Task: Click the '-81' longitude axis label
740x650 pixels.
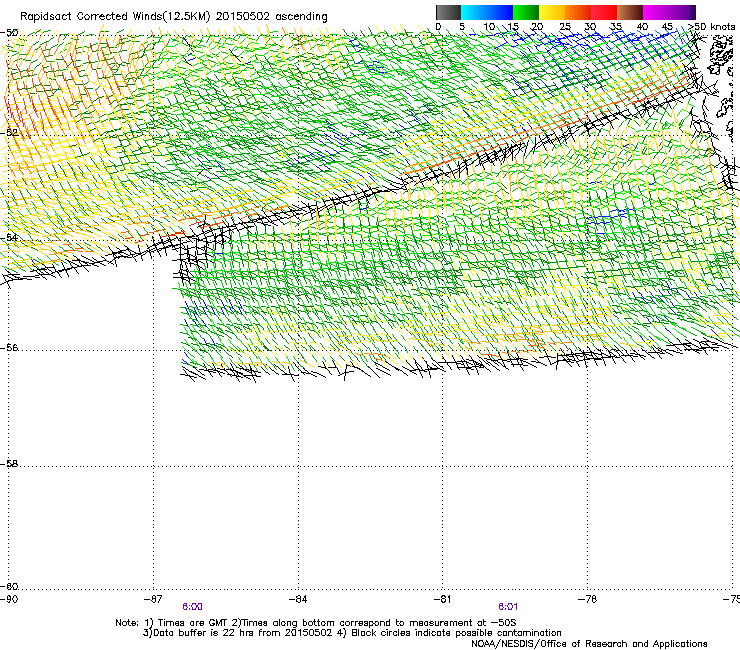Action: (442, 599)
